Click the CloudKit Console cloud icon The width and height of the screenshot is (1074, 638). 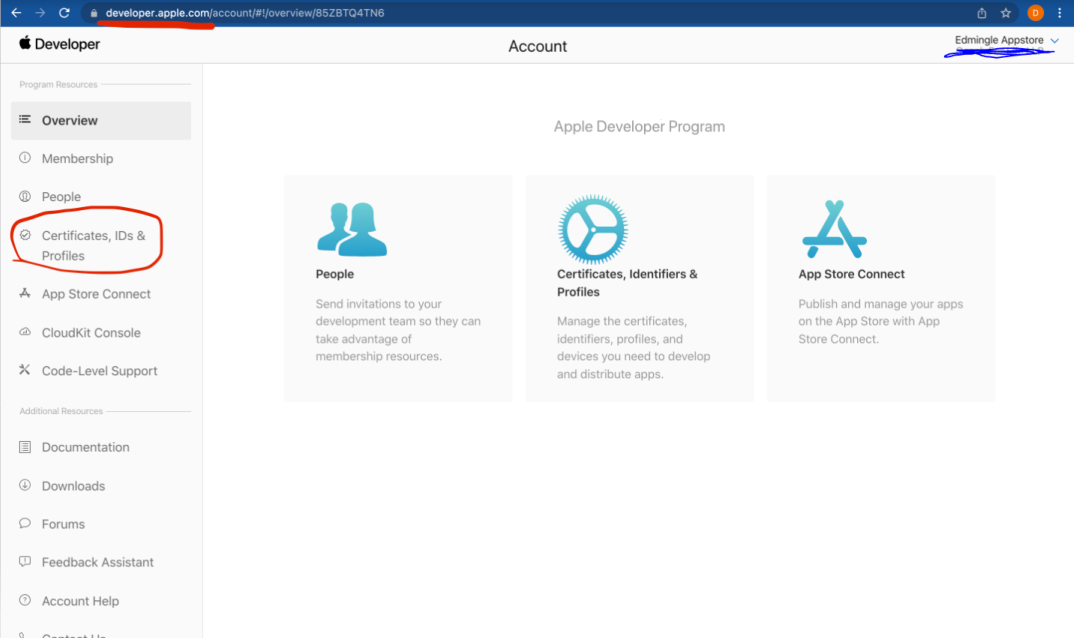[25, 332]
